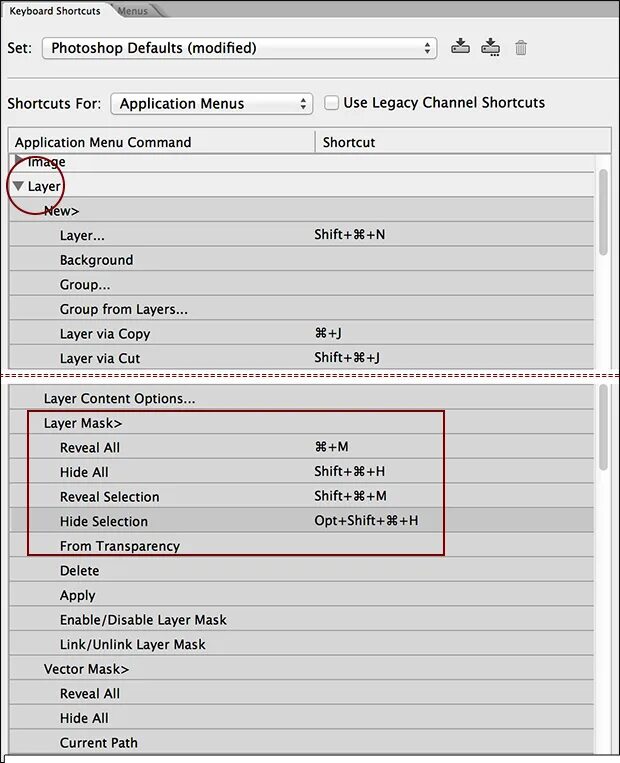Select the Background command row
Image resolution: width=620 pixels, height=763 pixels.
tap(301, 260)
